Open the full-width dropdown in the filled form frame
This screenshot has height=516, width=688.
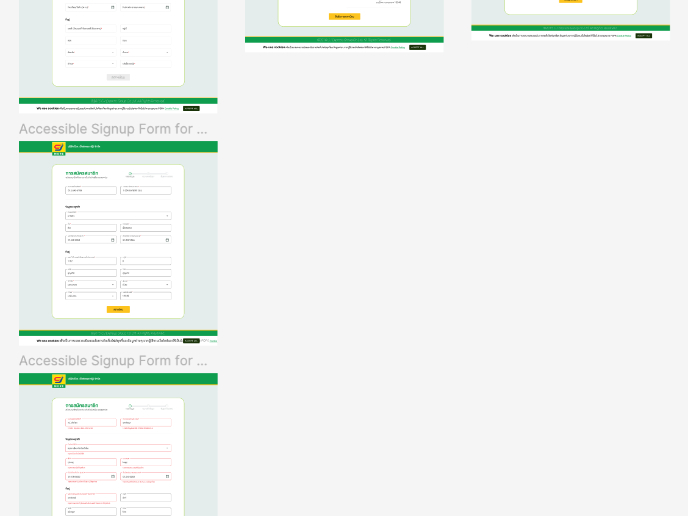tap(118, 215)
